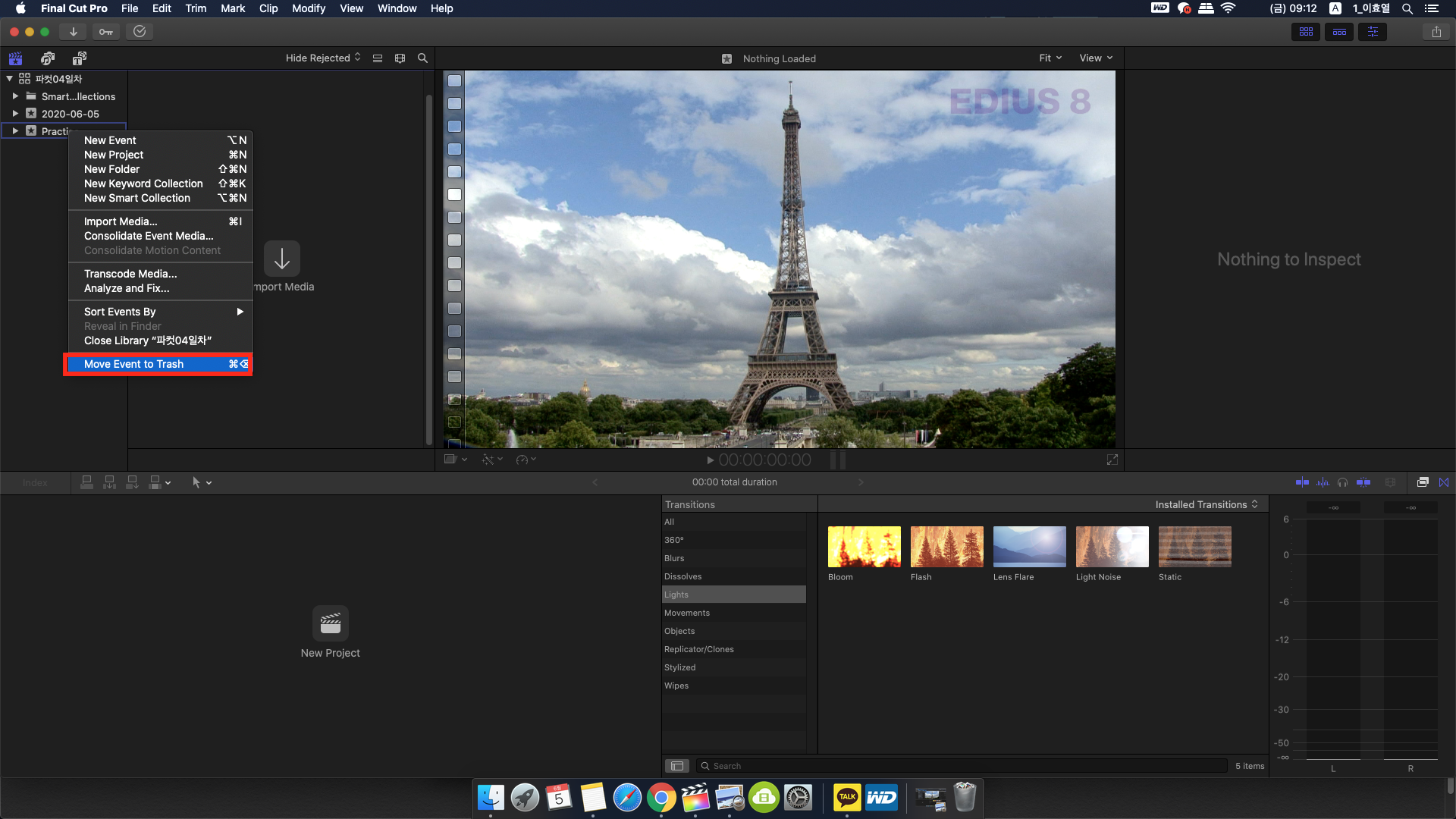Screen dimensions: 1456x819
Task: Choose Move Event to Trash
Action: [x=158, y=365]
